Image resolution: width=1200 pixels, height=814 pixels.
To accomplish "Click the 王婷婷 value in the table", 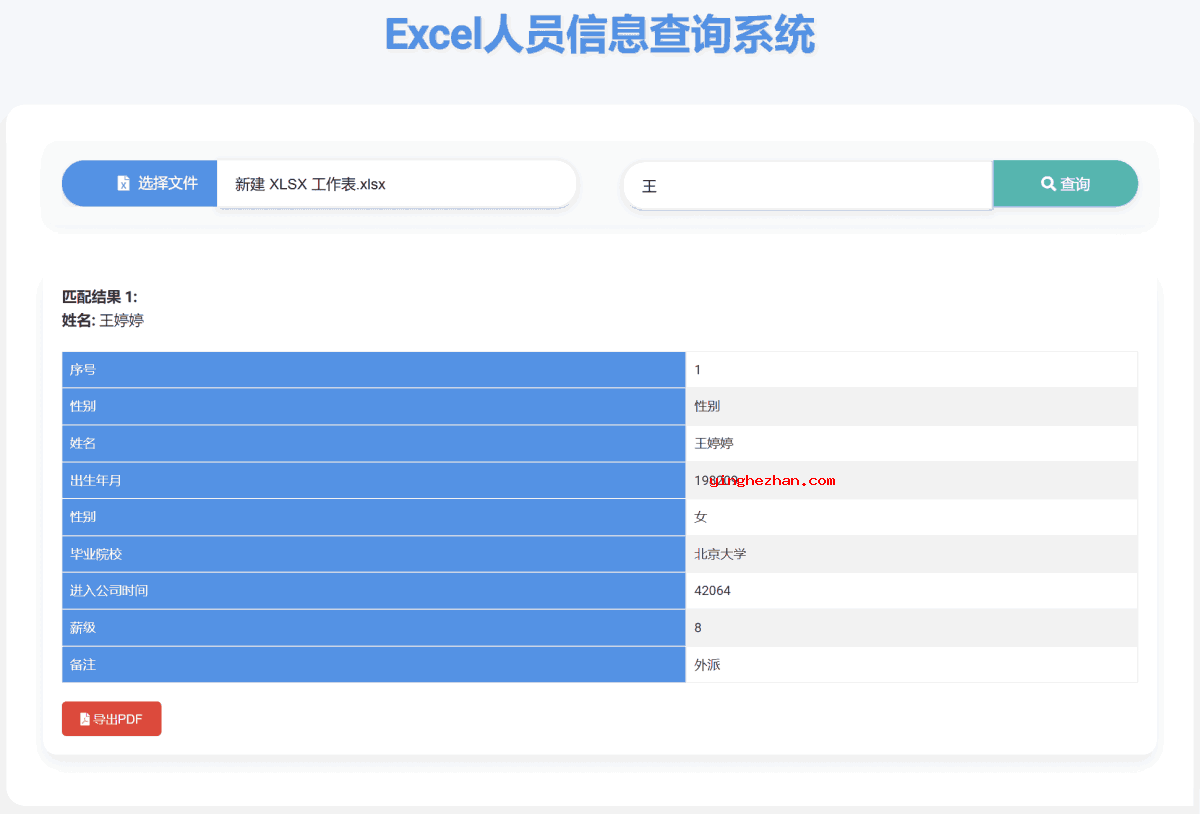I will 714,443.
